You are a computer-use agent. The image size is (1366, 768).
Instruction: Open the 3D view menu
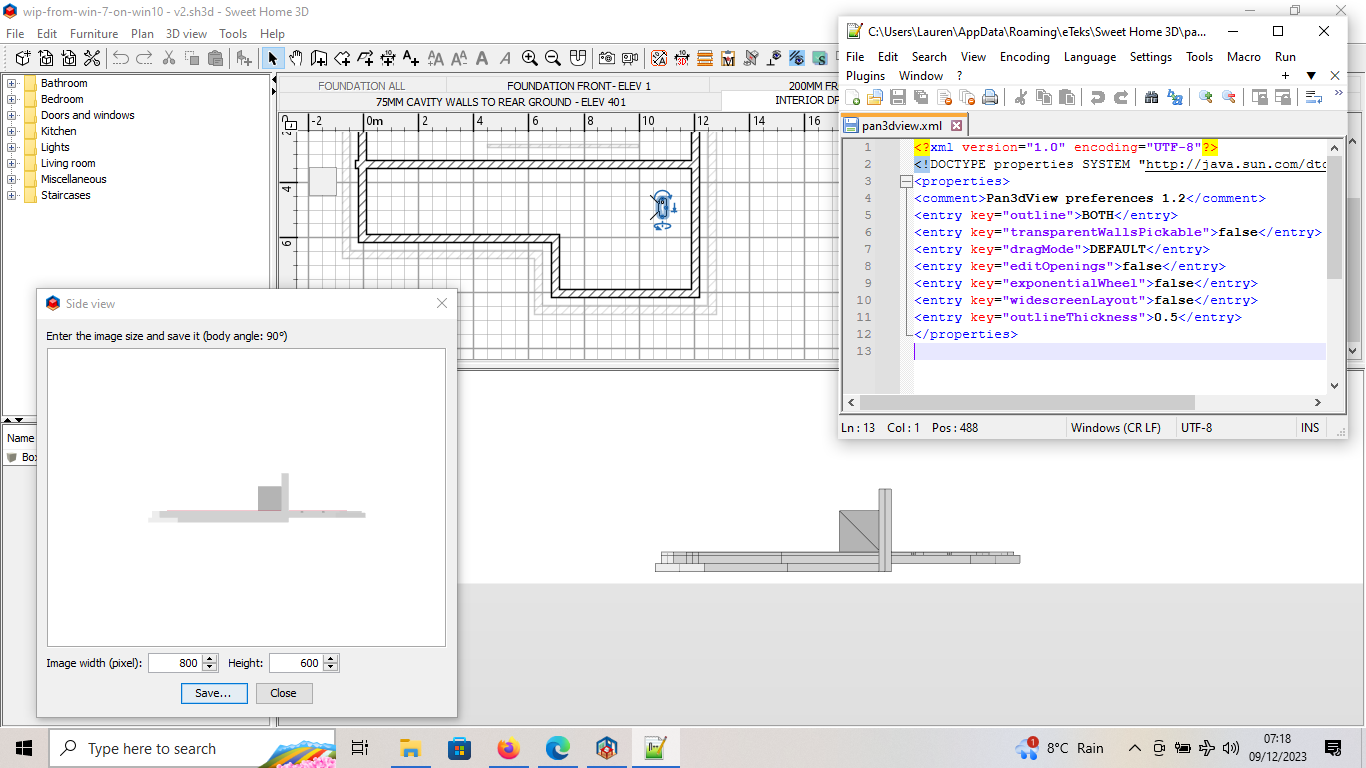click(x=186, y=33)
